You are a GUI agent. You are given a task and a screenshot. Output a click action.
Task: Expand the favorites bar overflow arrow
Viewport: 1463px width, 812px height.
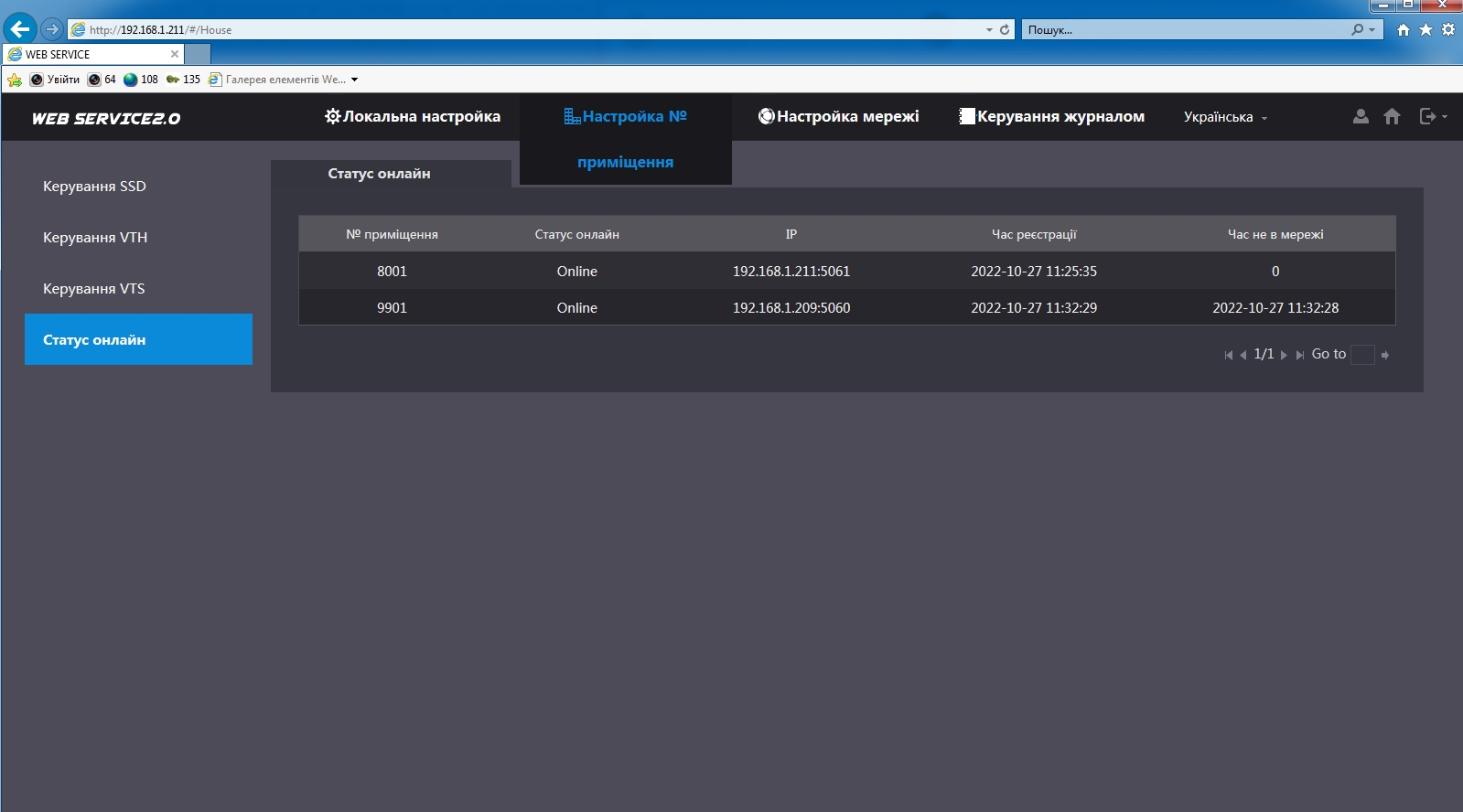355,80
